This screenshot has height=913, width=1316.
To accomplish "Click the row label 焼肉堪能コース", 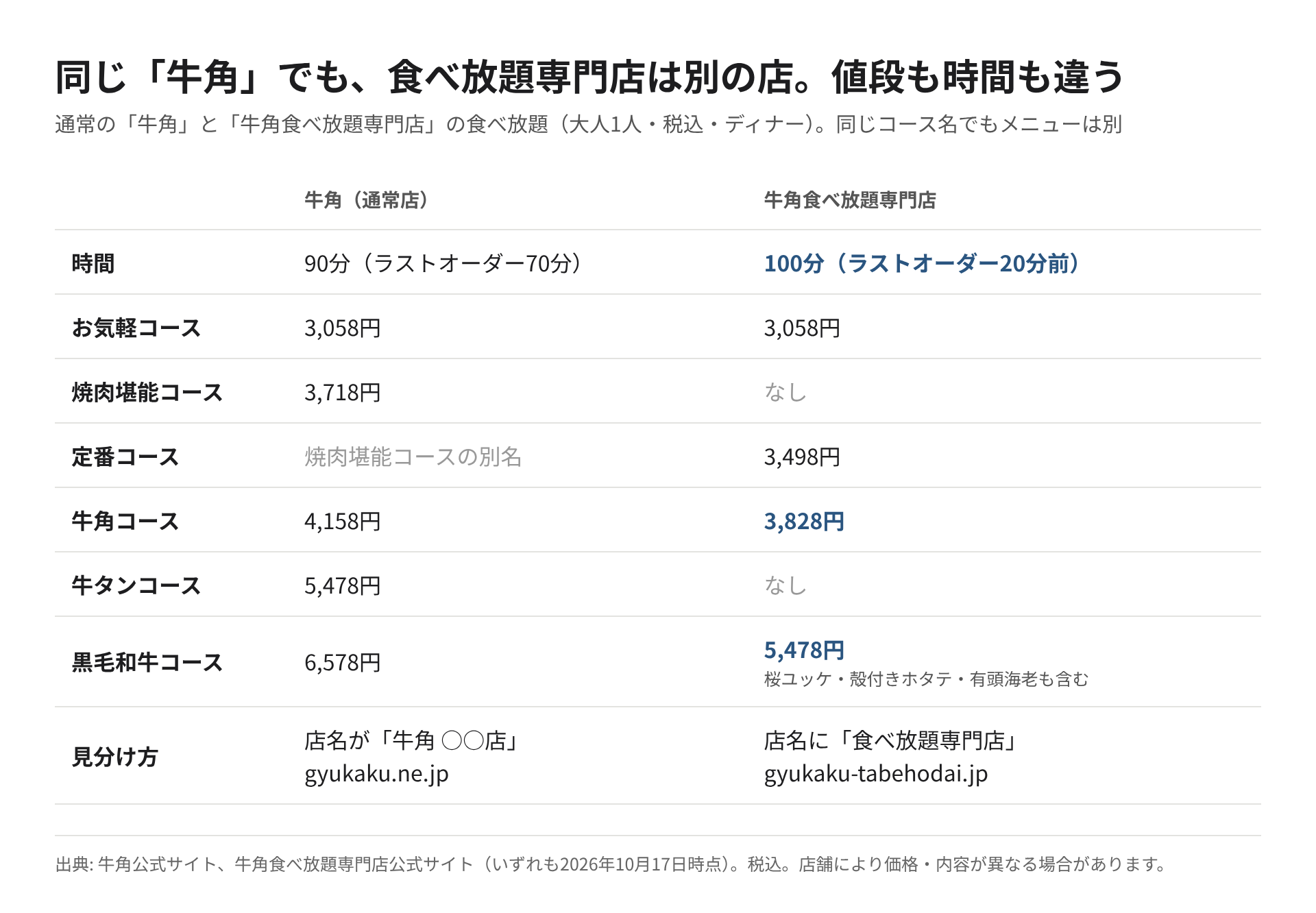I will [x=147, y=392].
